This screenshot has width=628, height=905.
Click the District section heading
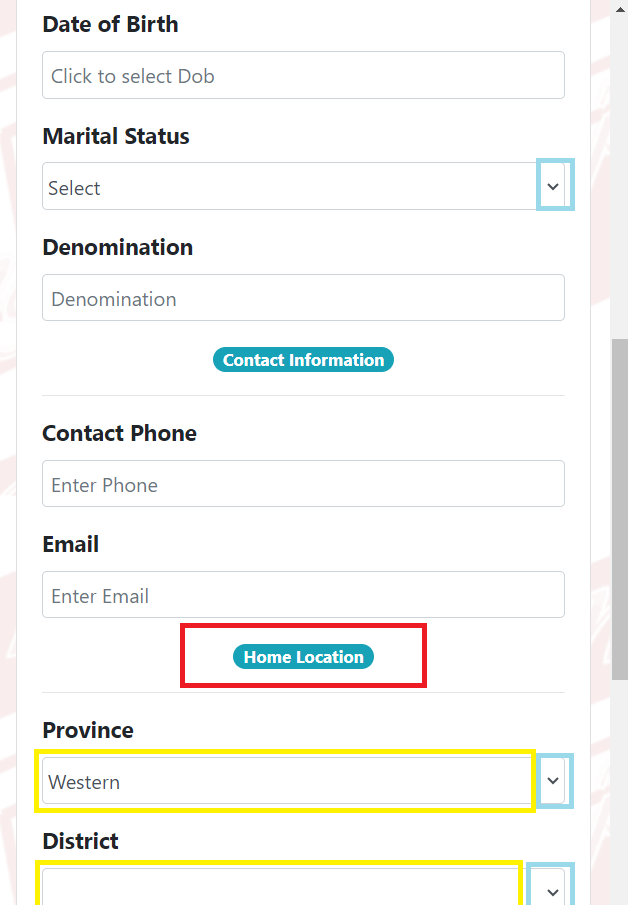point(80,841)
